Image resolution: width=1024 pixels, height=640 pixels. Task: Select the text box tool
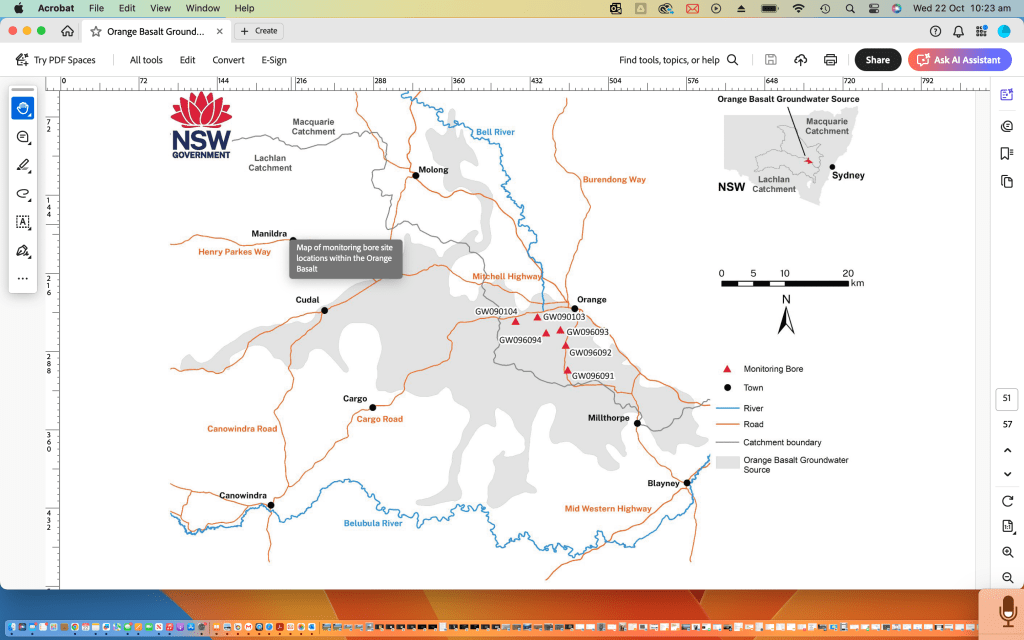click(x=22, y=222)
